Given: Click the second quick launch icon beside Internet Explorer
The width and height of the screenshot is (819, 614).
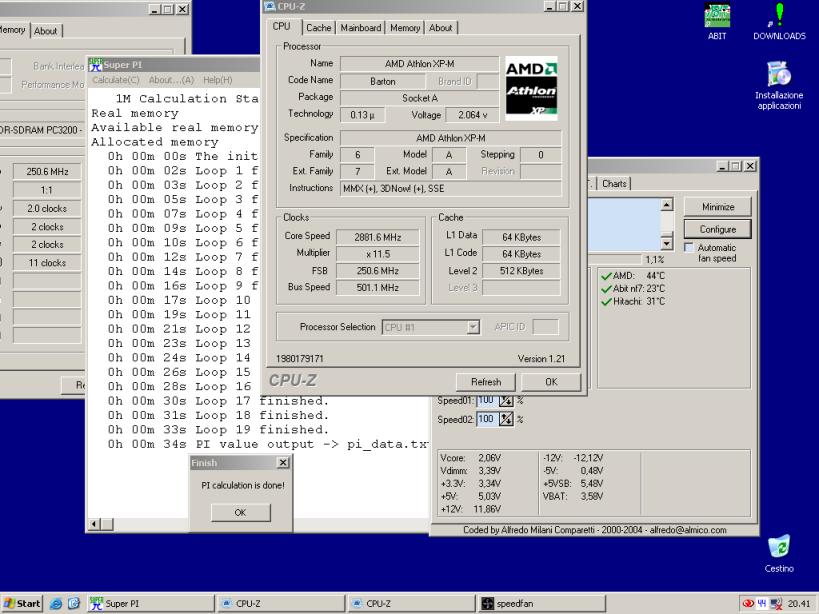Looking at the screenshot, I should click(x=74, y=604).
